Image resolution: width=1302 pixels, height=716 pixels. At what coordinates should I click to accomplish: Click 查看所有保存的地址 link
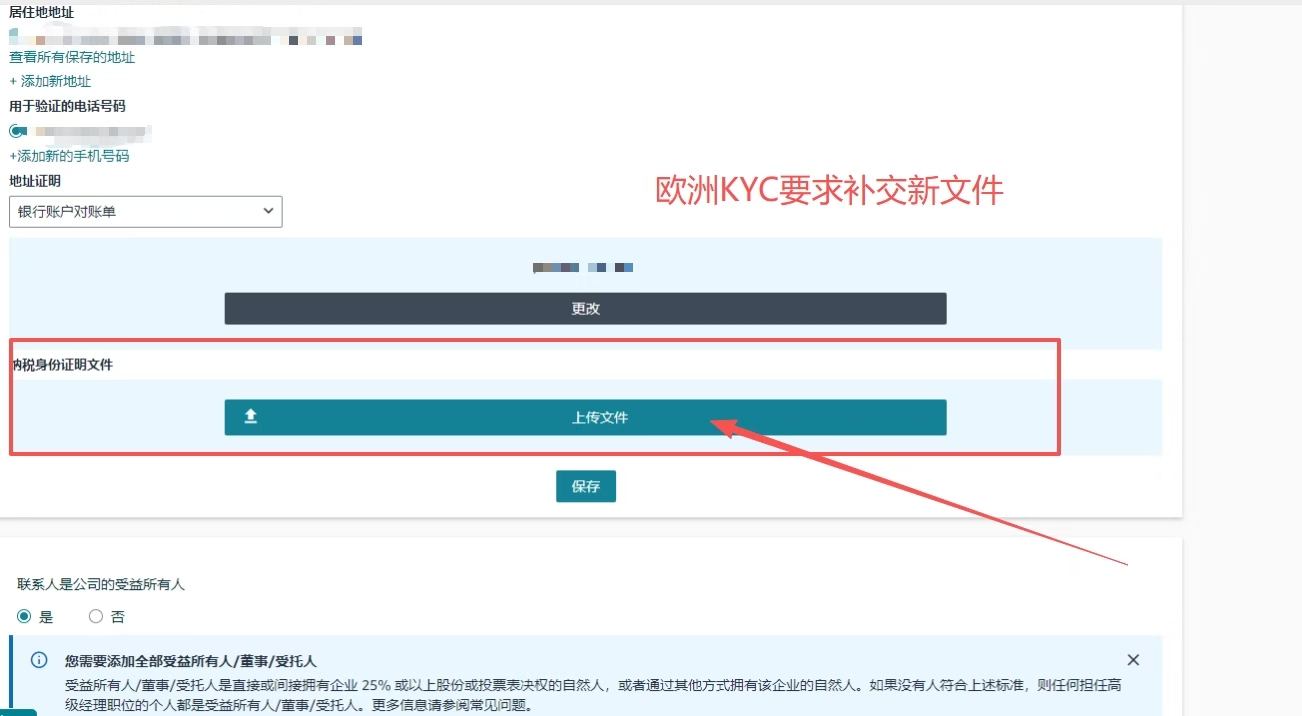tap(72, 57)
